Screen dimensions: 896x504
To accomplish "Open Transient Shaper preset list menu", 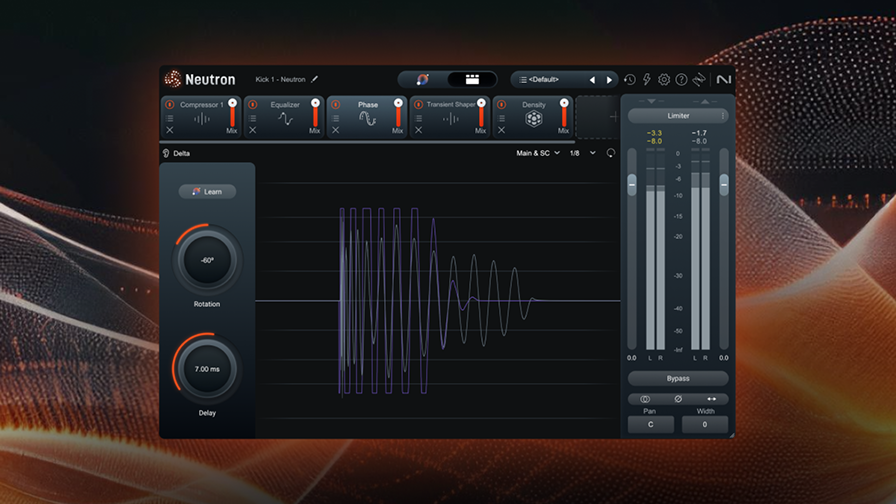I will click(418, 118).
